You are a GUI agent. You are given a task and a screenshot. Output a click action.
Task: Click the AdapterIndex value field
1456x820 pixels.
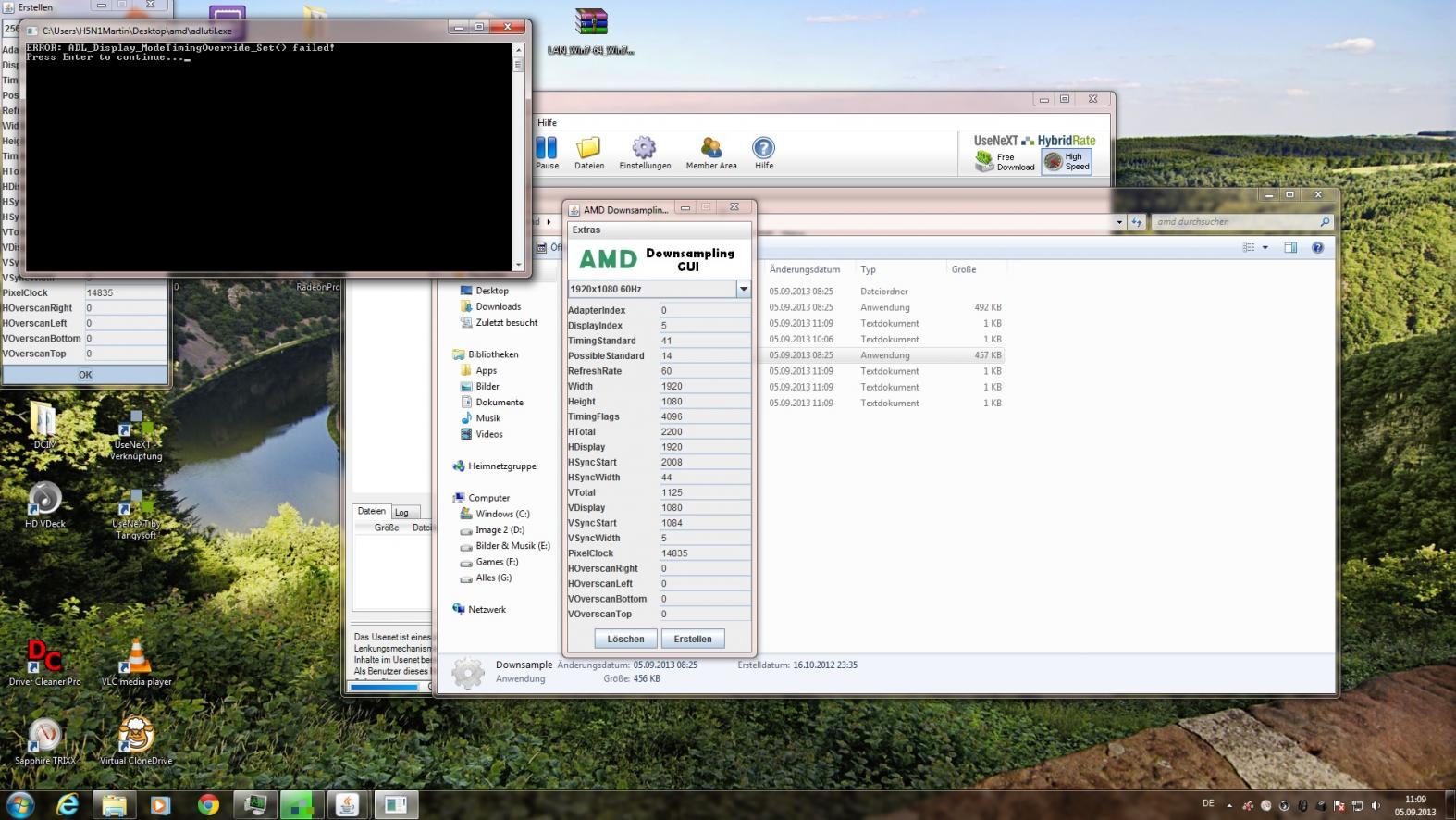[705, 310]
